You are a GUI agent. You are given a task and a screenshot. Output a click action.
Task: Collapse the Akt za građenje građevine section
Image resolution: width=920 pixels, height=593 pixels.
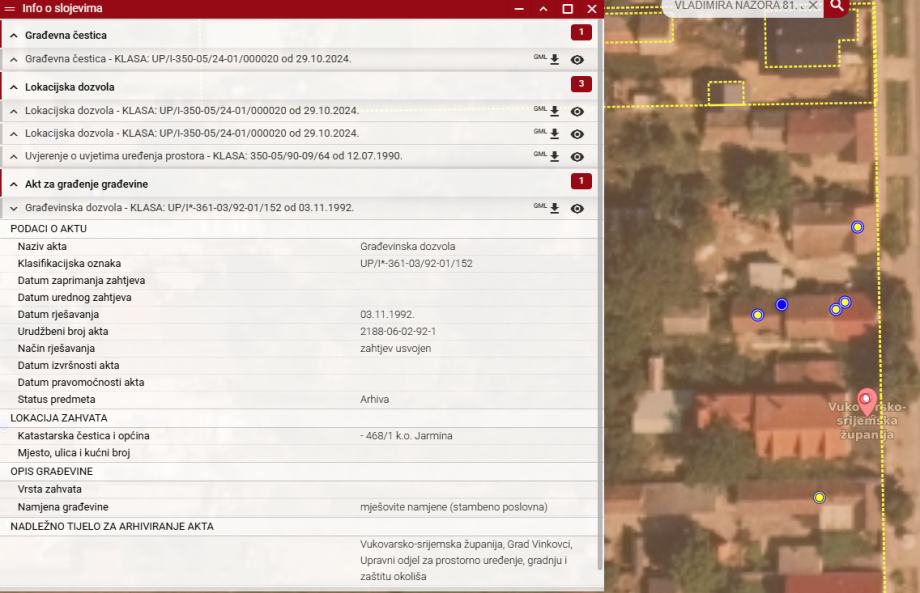(x=14, y=184)
